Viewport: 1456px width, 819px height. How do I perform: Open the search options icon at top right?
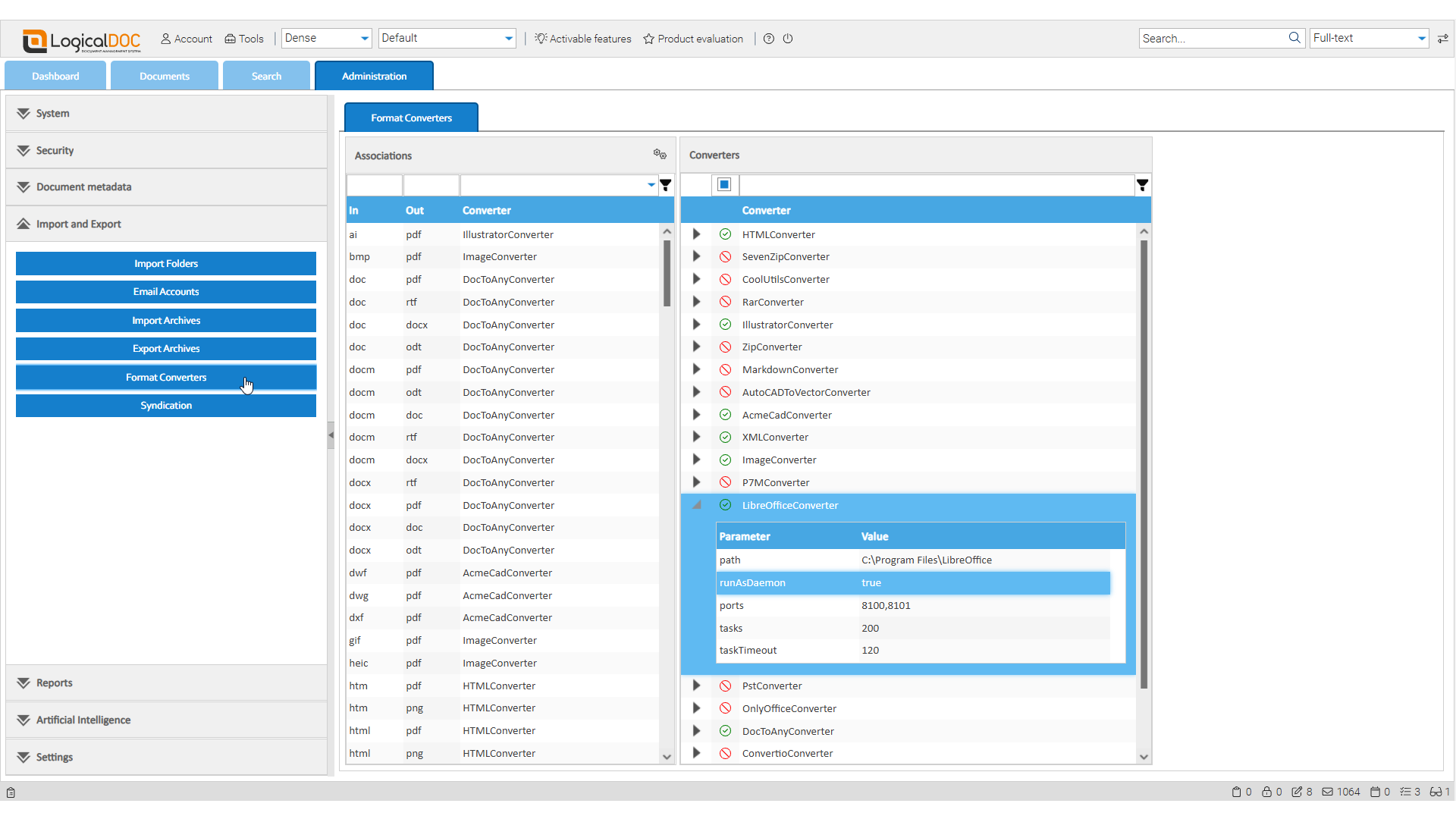click(x=1442, y=39)
